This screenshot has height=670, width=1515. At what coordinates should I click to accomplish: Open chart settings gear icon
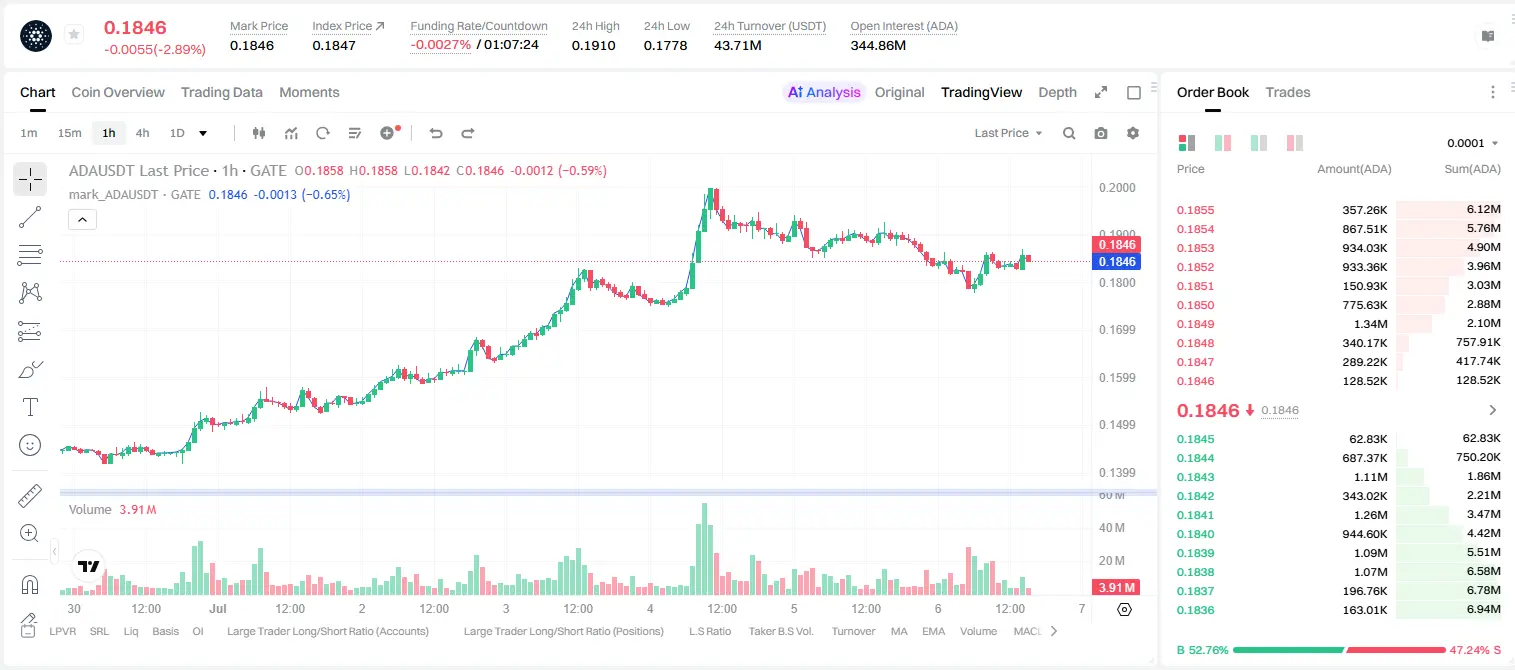pos(1133,133)
